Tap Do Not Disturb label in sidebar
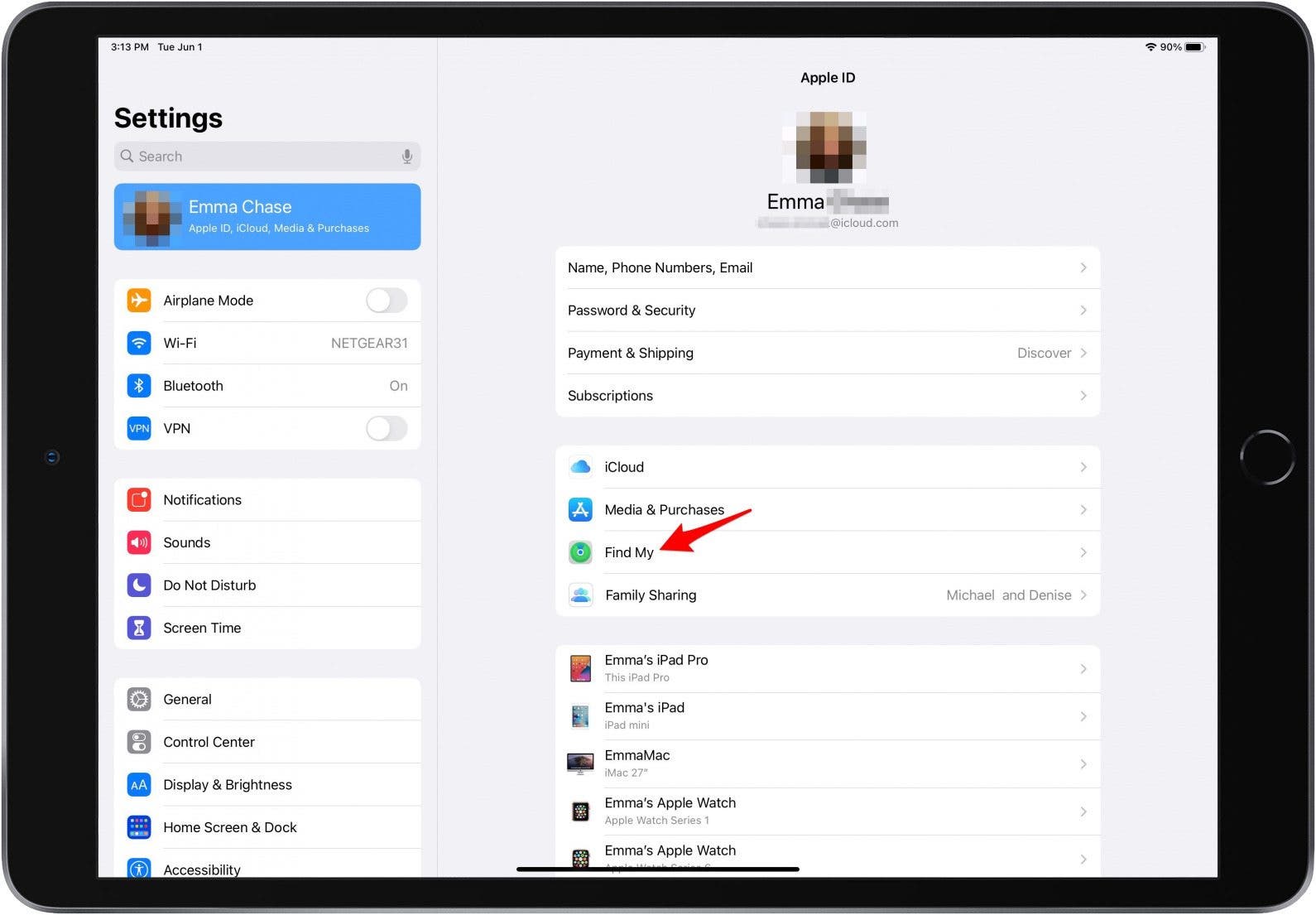Screen dimensions: 1316x915 [209, 585]
